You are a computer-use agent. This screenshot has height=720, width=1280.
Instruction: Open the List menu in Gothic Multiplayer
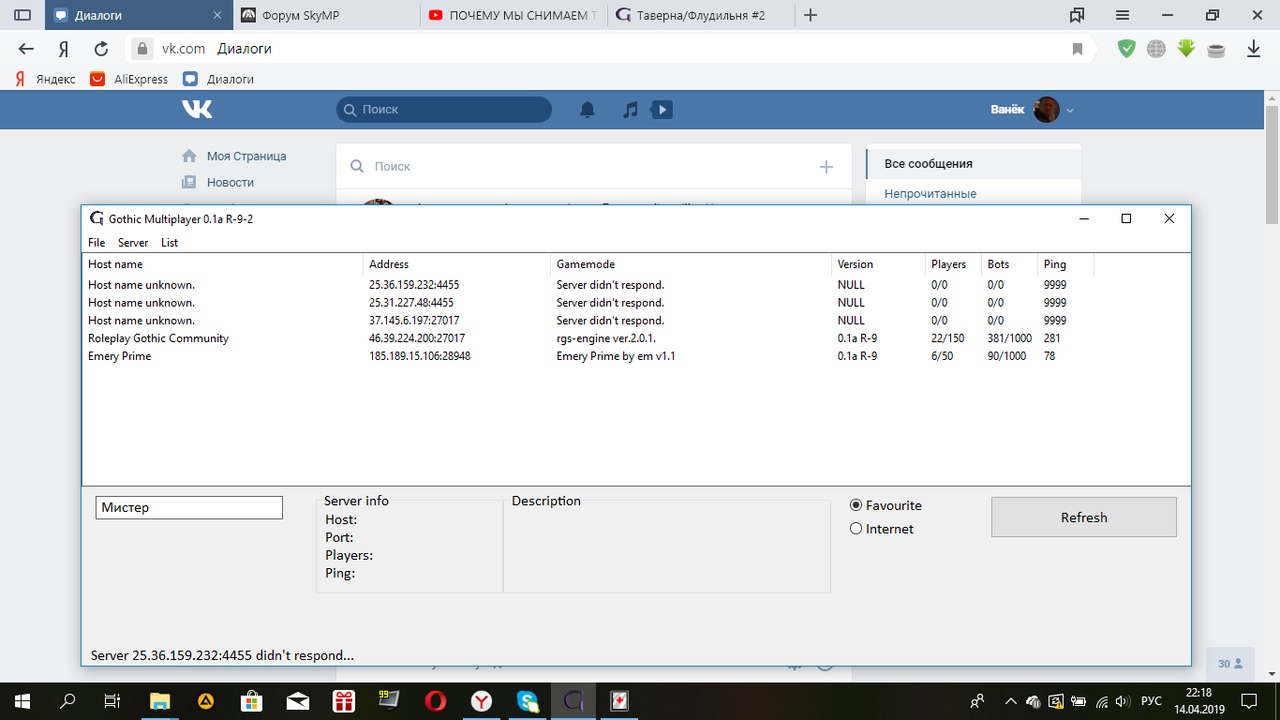(170, 243)
